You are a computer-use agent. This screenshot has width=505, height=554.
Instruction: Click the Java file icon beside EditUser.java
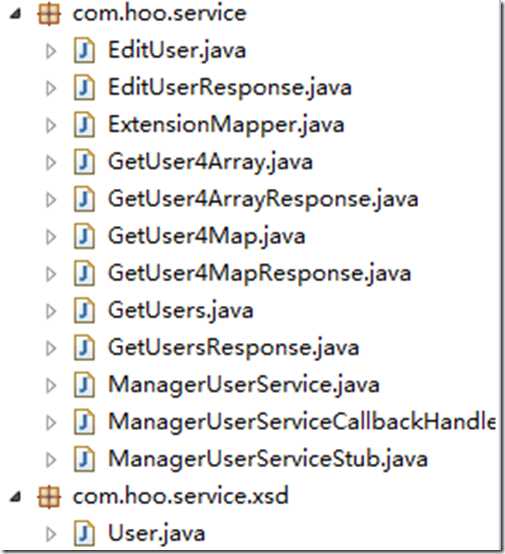tap(84, 51)
